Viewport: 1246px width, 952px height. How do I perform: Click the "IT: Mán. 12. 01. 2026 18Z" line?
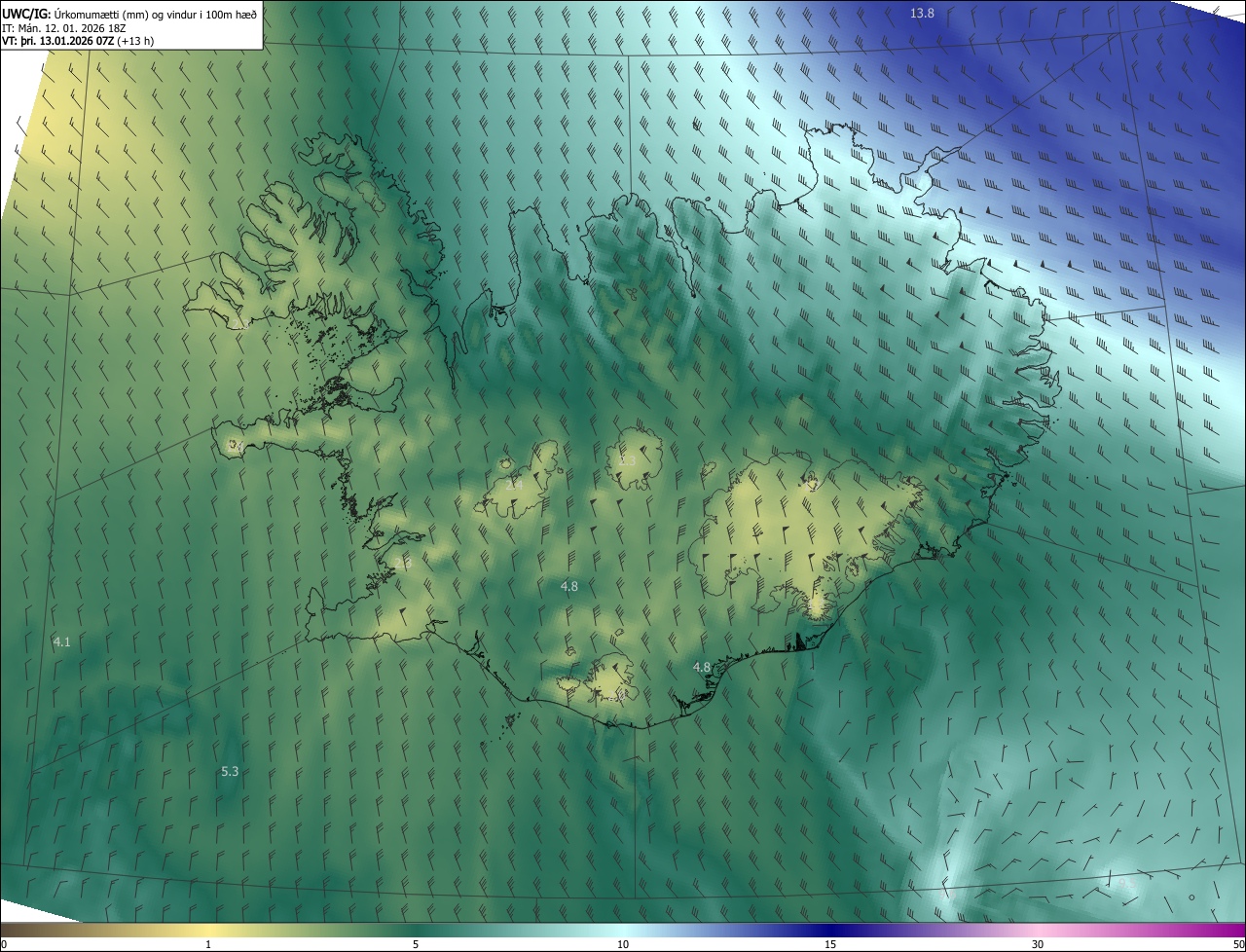(63, 28)
